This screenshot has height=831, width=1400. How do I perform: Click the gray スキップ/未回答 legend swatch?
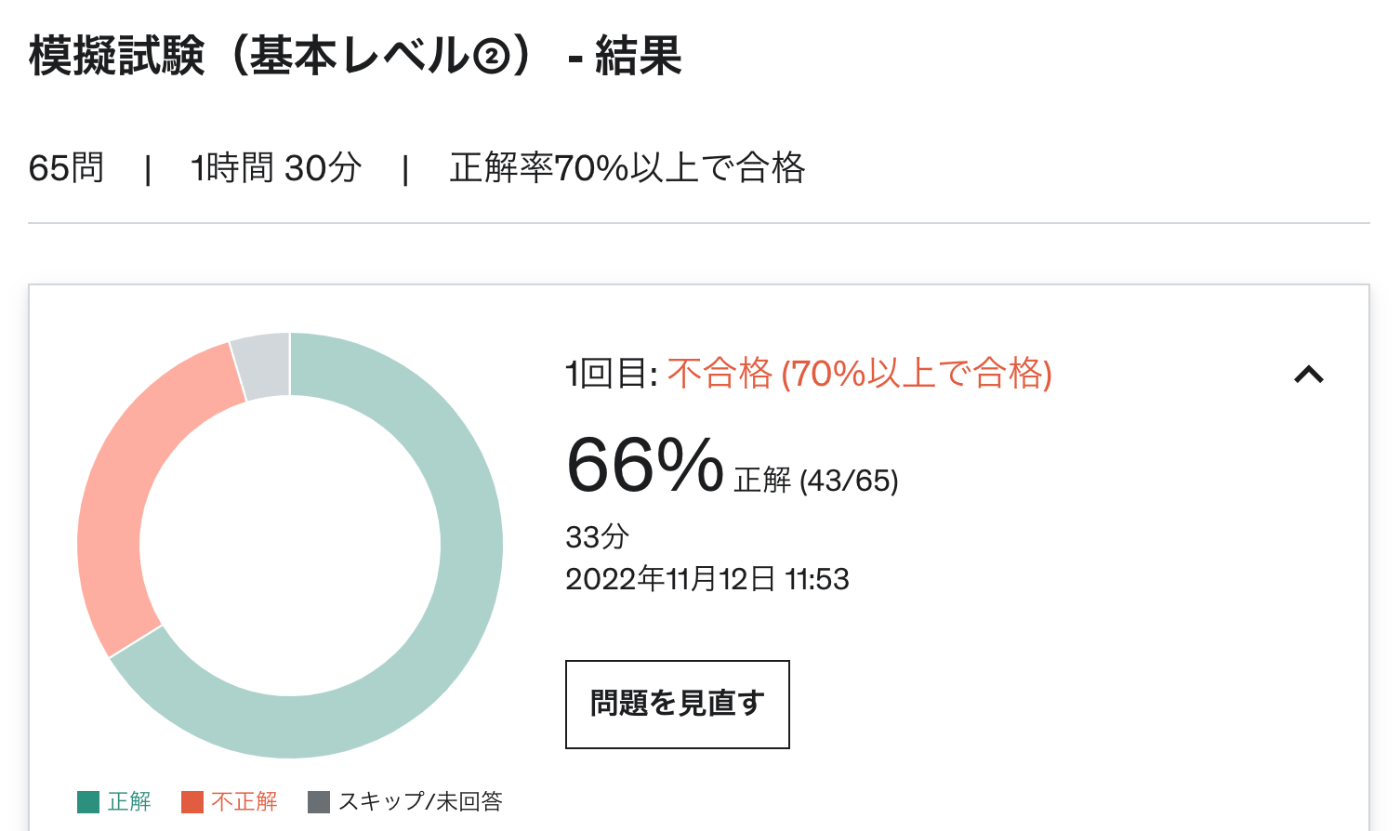(319, 802)
